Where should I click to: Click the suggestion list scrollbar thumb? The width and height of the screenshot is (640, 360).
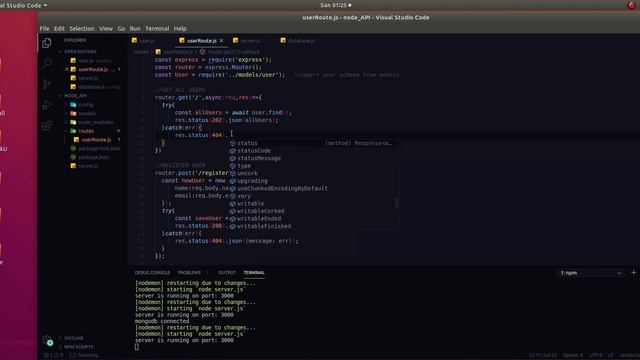[x=396, y=203]
